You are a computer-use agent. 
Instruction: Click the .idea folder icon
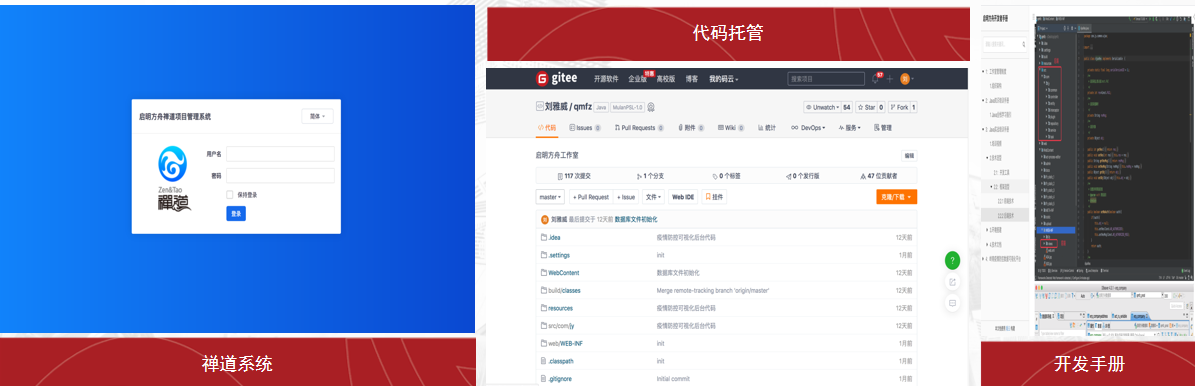point(544,237)
